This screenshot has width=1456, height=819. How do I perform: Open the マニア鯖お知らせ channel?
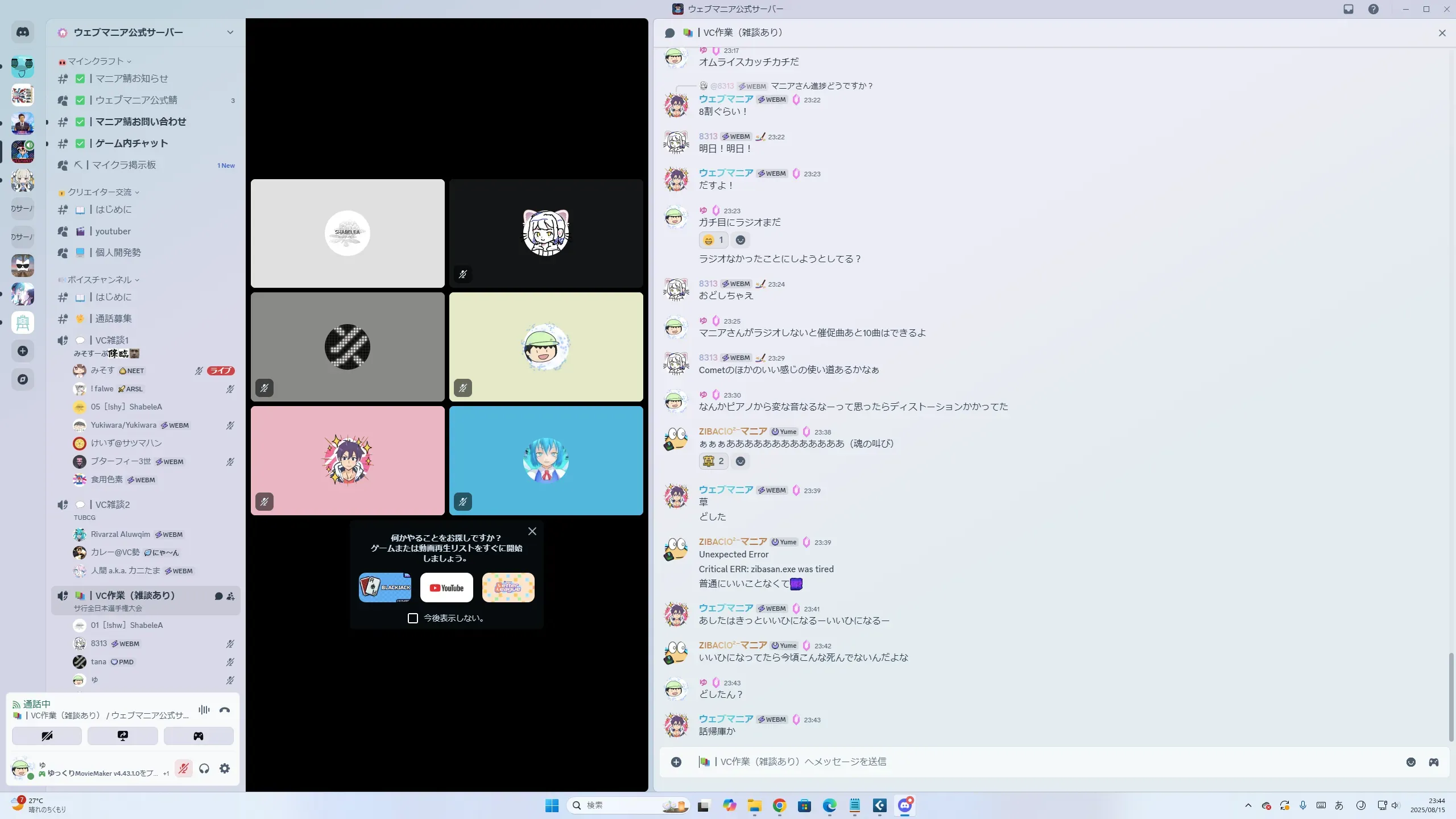(131, 78)
